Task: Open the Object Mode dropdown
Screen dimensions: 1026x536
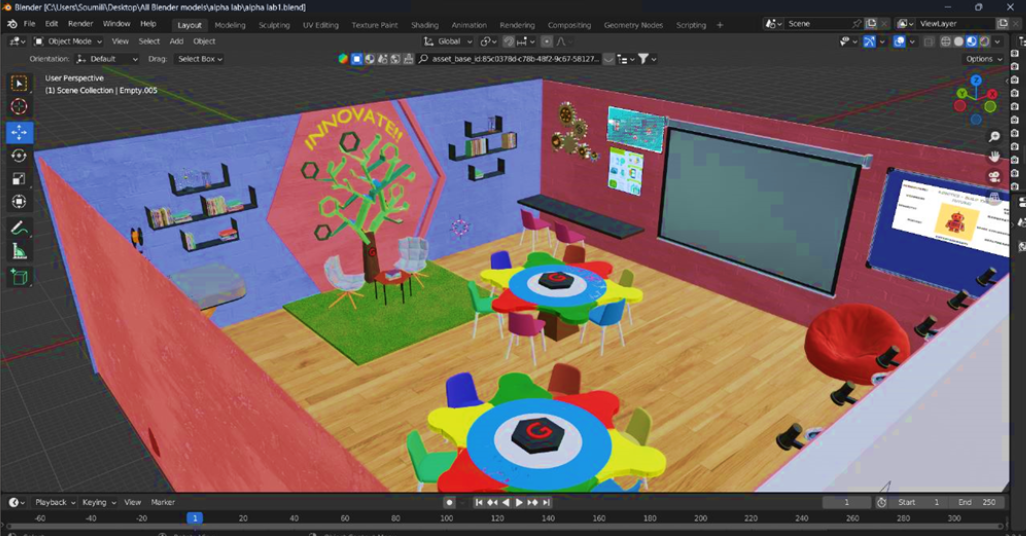Action: coord(68,42)
